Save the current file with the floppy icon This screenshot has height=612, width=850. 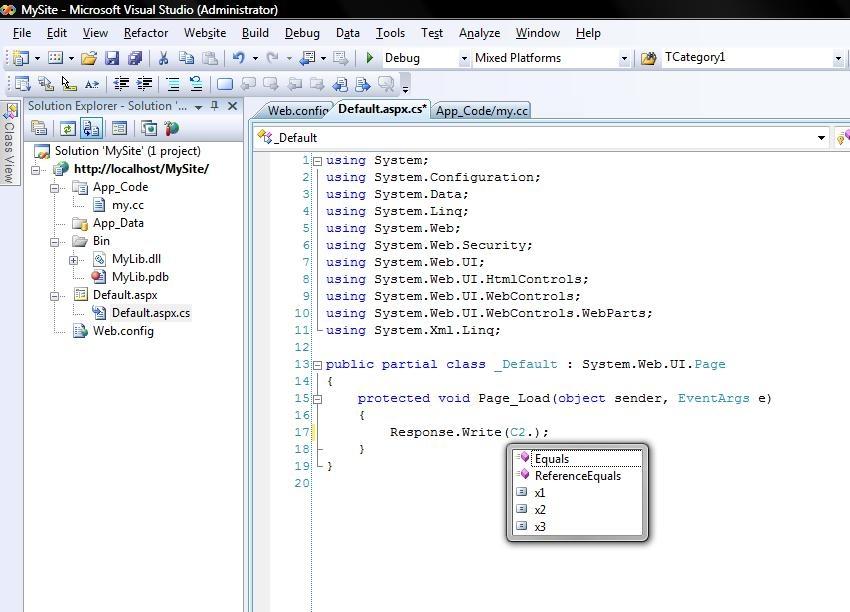[x=112, y=58]
